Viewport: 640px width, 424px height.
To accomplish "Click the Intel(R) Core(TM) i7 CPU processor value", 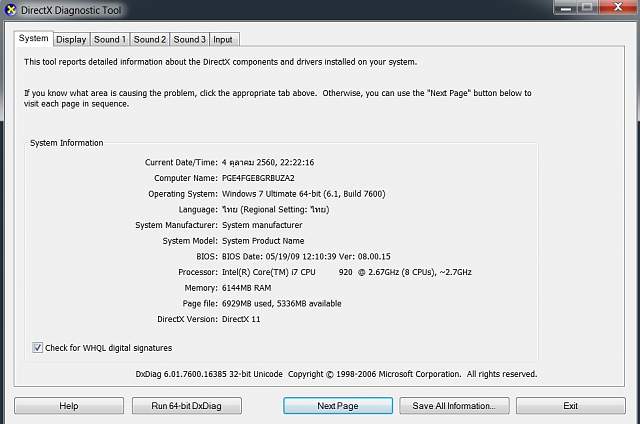I will click(347, 272).
